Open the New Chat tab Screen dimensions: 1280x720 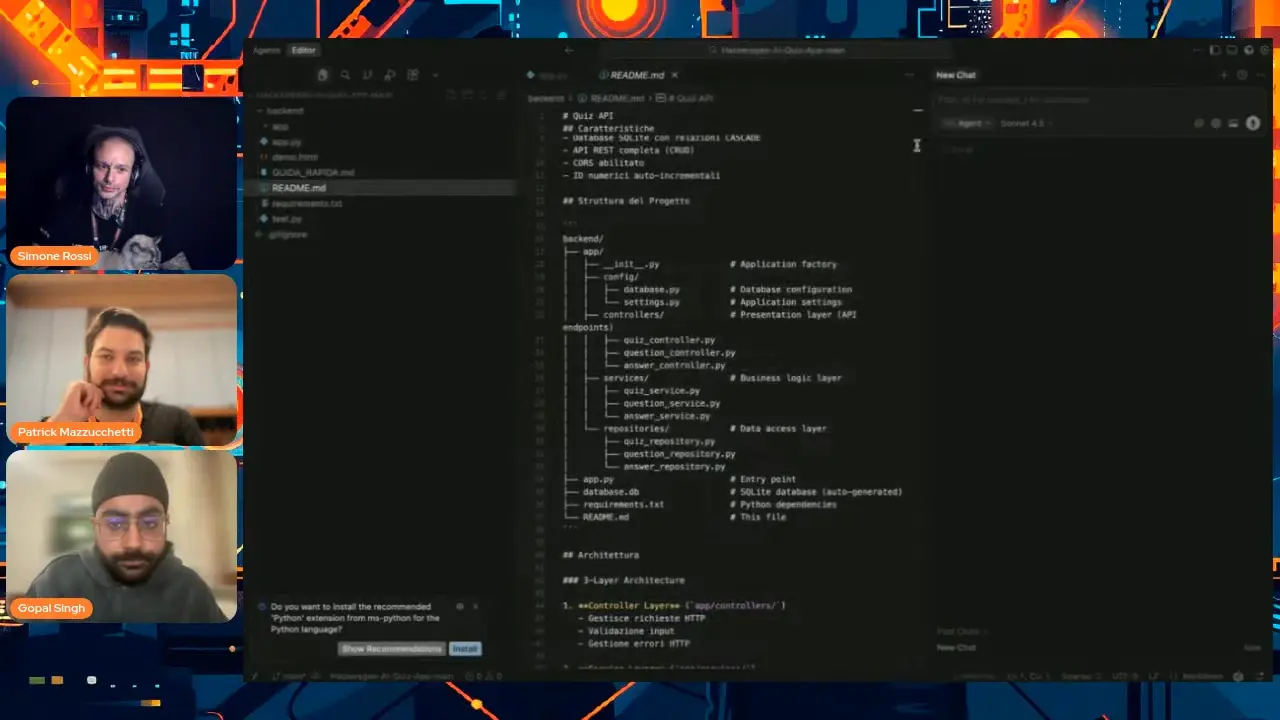tap(956, 75)
